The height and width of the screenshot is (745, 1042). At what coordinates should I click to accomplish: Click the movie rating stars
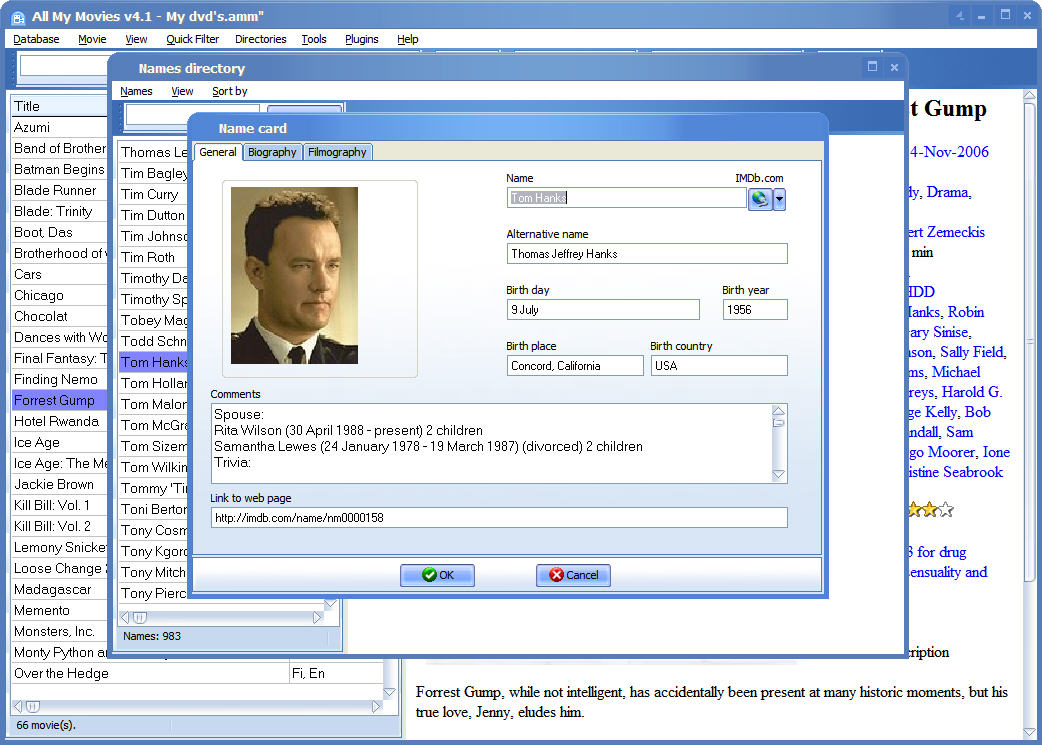coord(930,510)
